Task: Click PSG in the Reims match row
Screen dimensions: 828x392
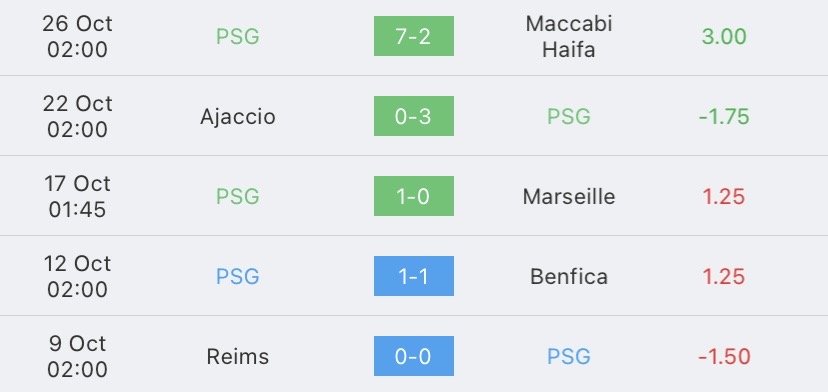Action: click(x=569, y=357)
